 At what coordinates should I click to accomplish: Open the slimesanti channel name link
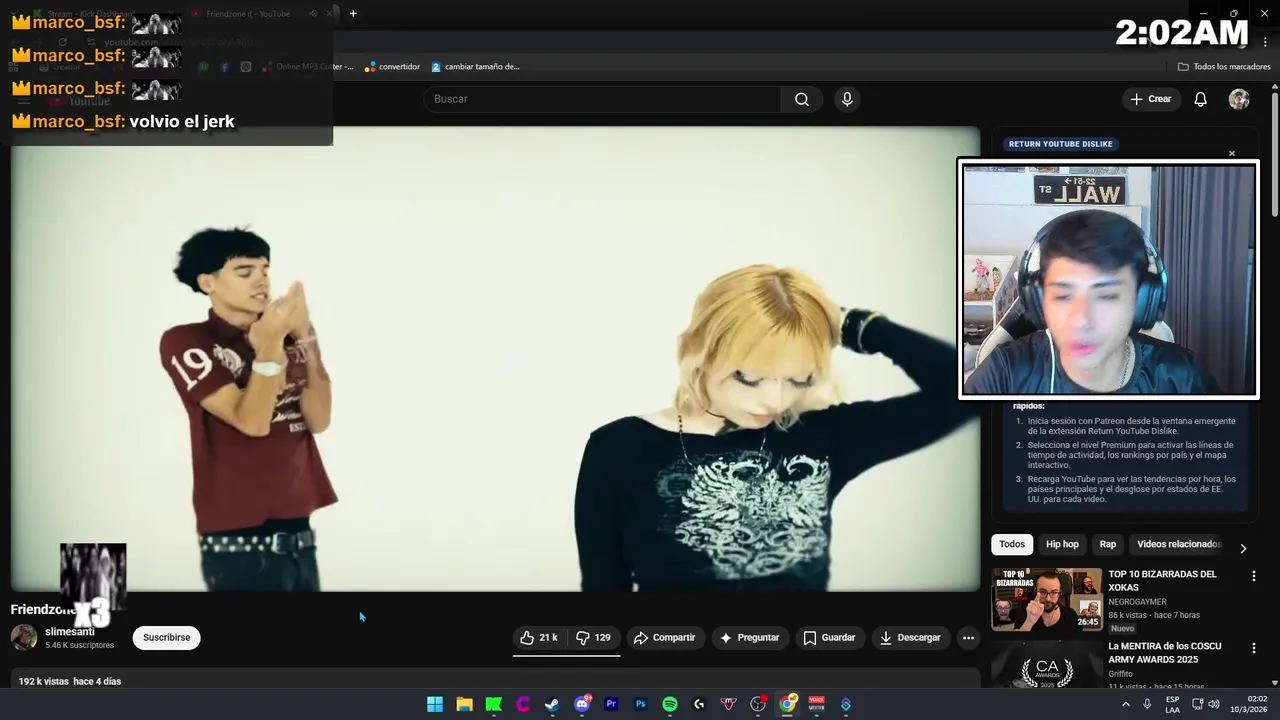point(70,632)
